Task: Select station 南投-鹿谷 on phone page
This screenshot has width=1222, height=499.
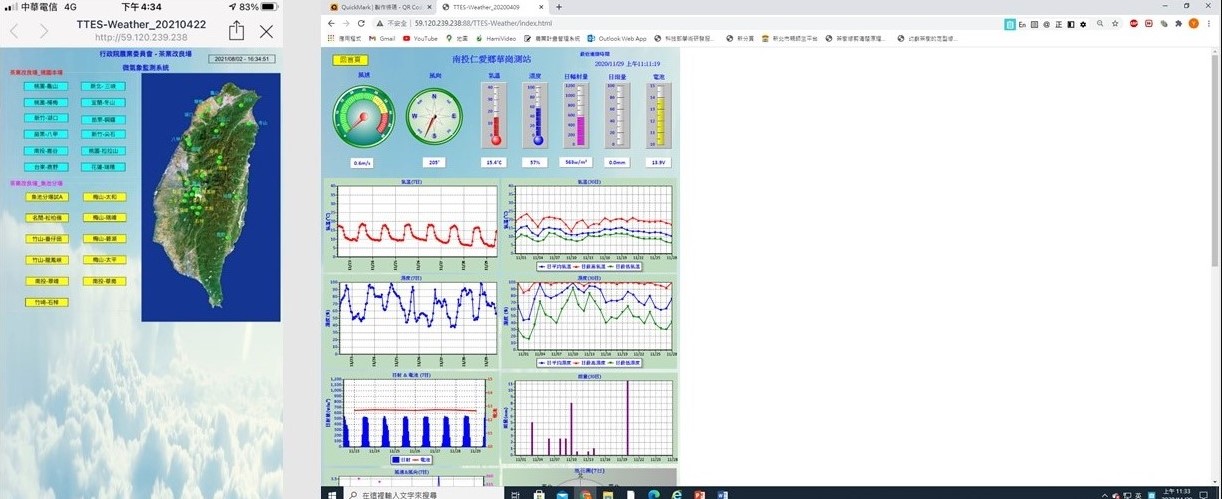Action: coord(45,151)
